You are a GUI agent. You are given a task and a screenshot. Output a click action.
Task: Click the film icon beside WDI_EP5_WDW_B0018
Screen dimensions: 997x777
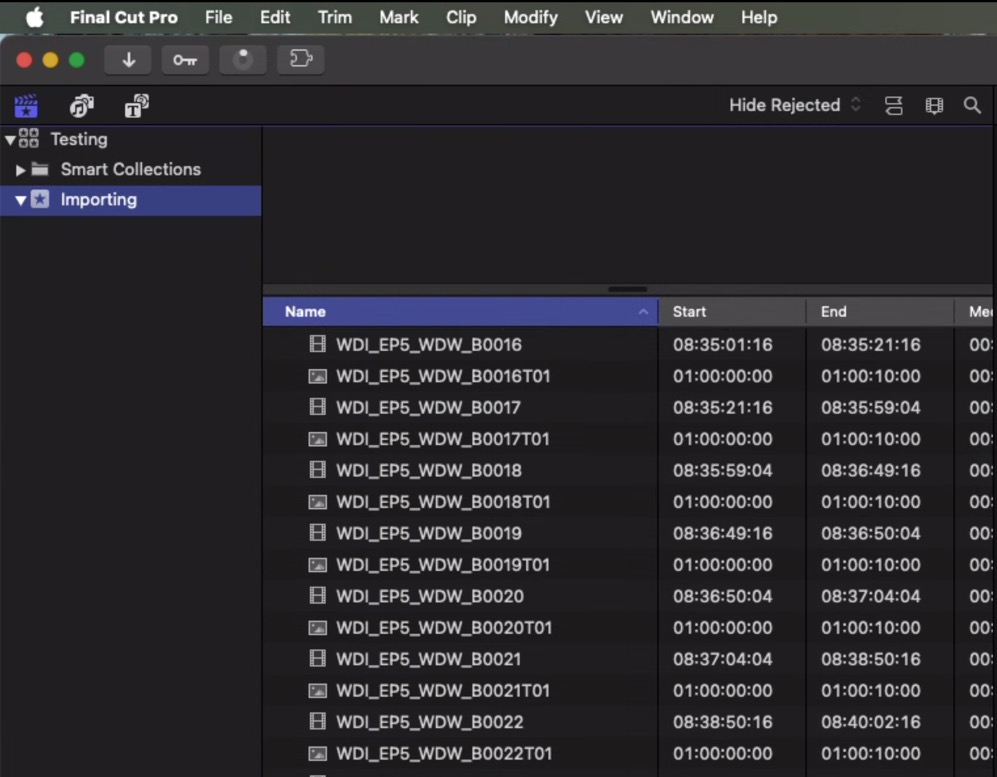pyautogui.click(x=317, y=470)
